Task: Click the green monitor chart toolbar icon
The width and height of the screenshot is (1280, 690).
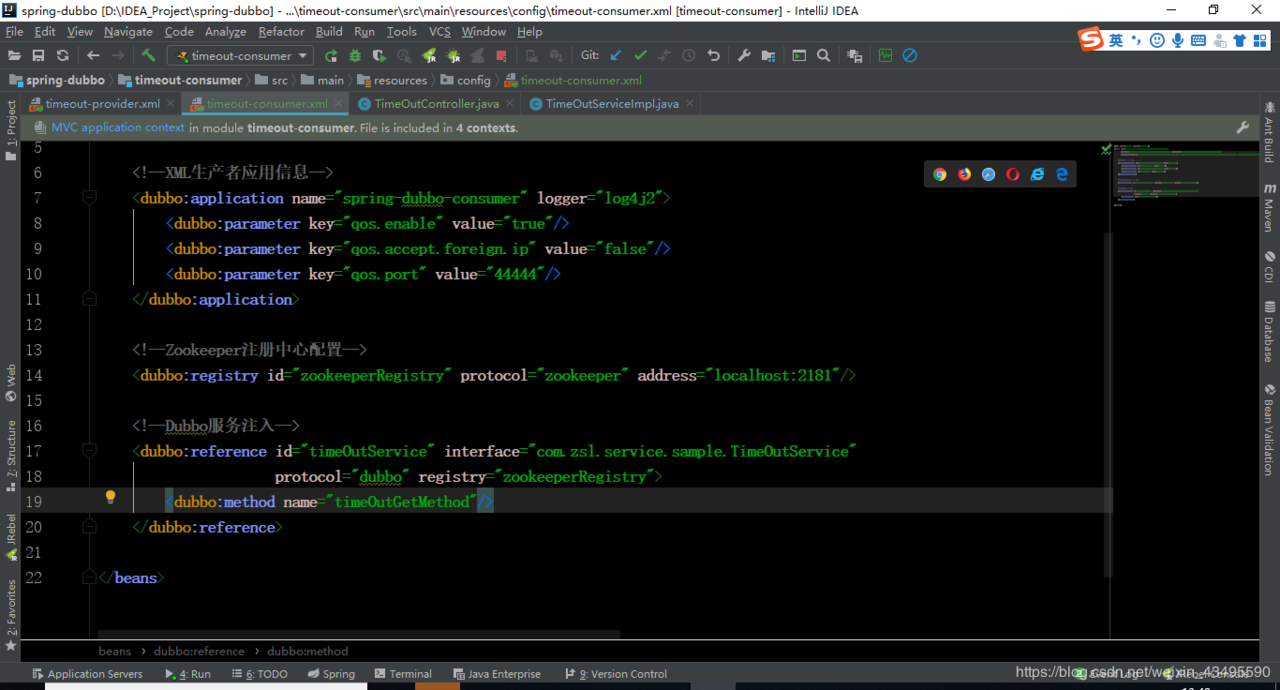Action: (x=885, y=56)
